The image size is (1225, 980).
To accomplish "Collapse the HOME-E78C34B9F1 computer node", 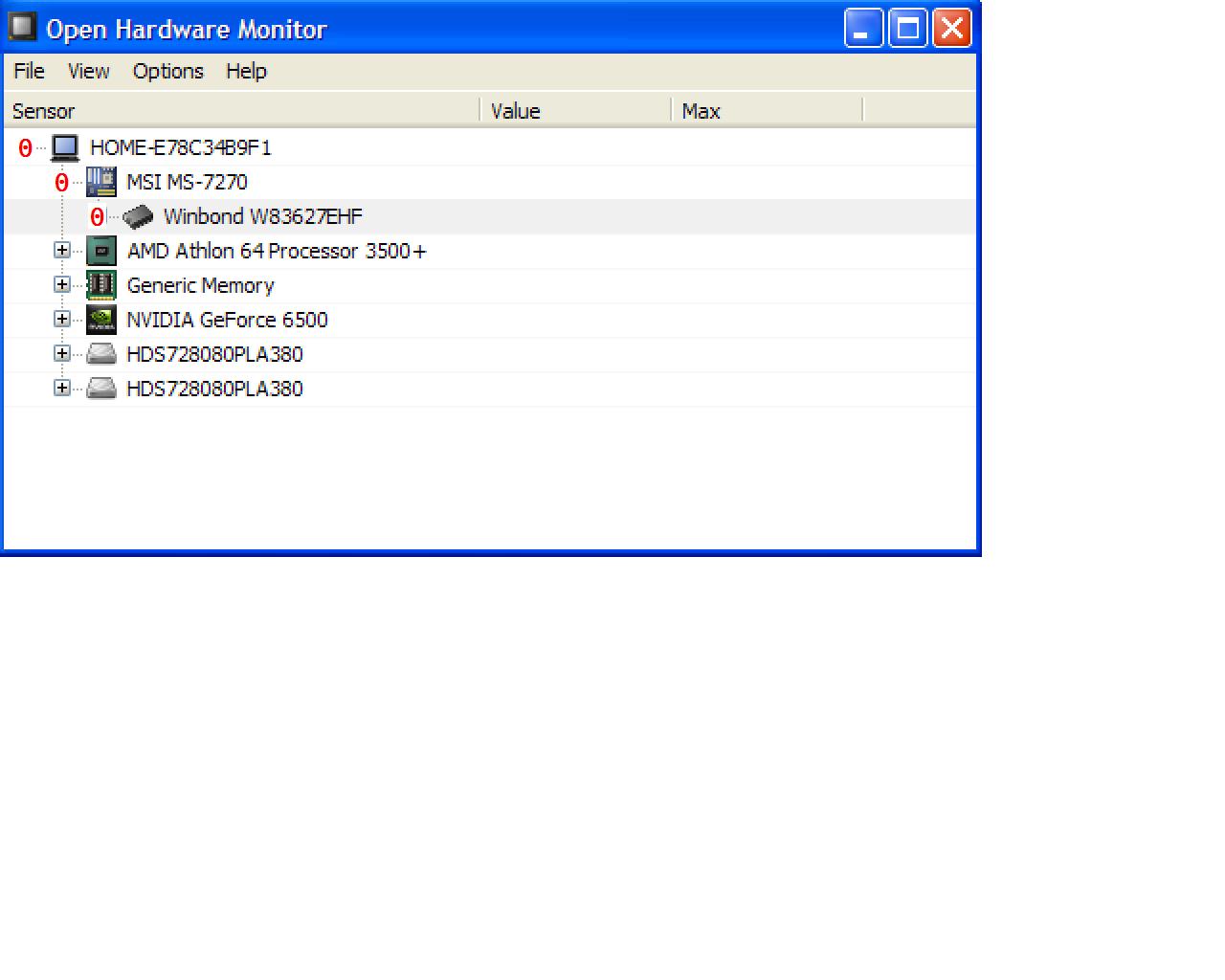I will [x=26, y=148].
